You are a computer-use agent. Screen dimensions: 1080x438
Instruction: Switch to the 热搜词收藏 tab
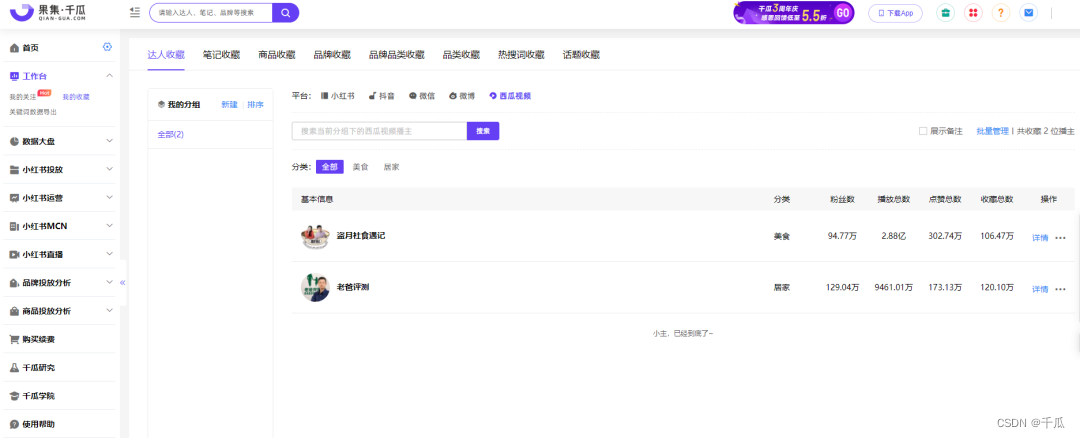click(521, 55)
